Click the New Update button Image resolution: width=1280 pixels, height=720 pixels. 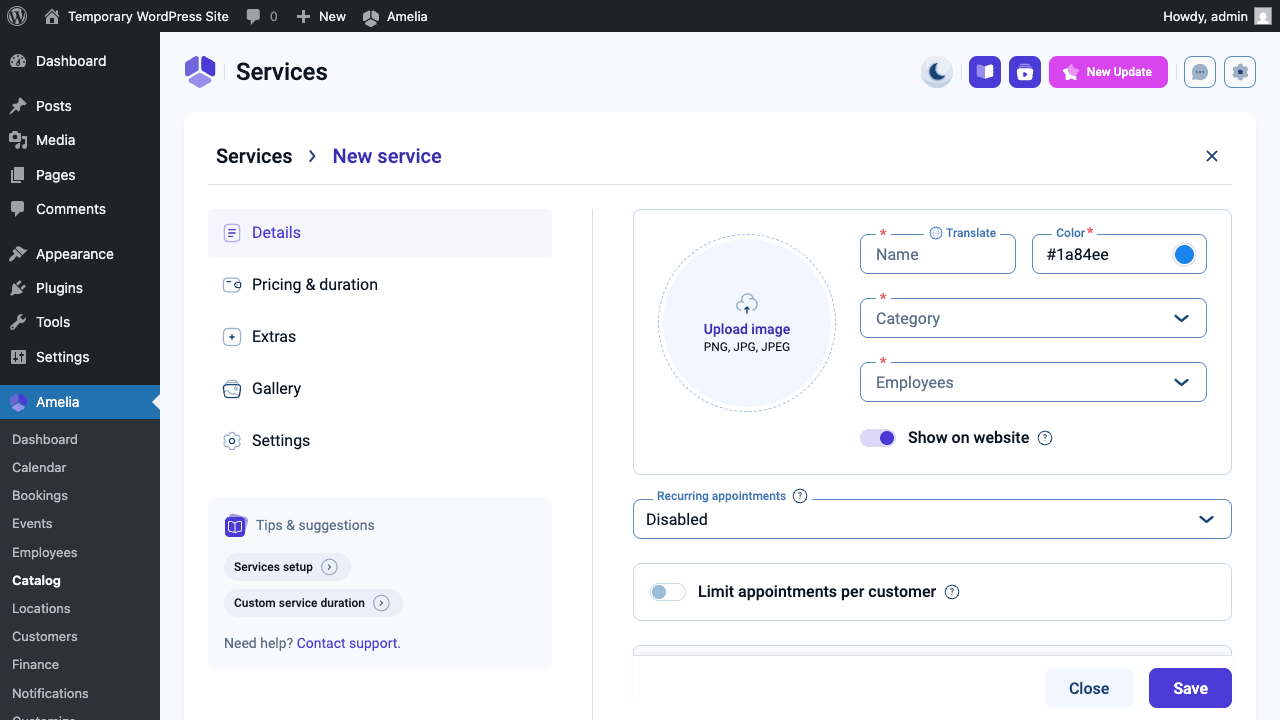coord(1108,72)
